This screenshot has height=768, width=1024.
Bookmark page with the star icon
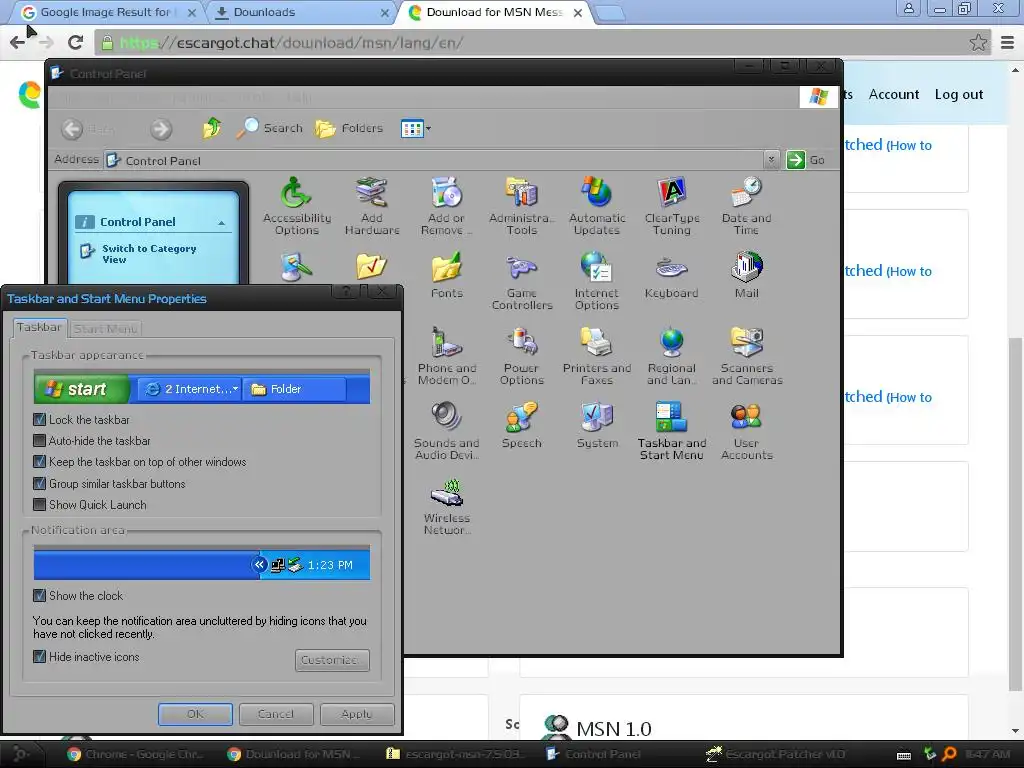(x=978, y=42)
